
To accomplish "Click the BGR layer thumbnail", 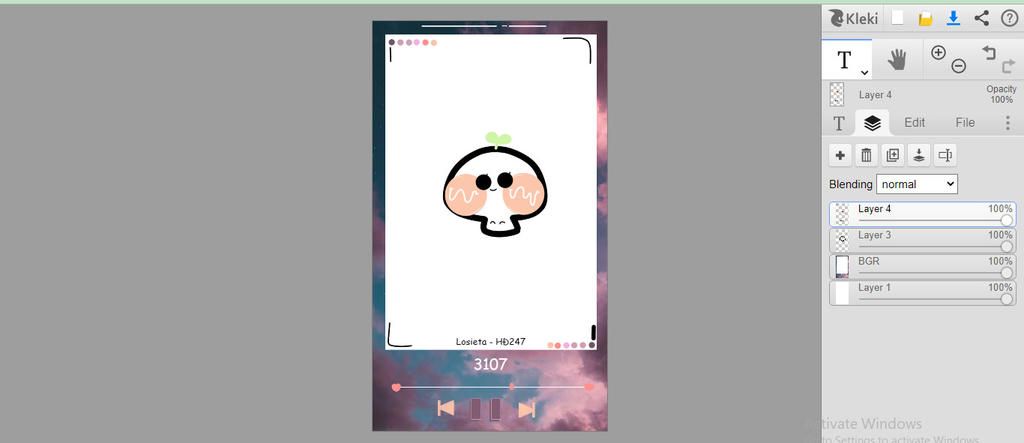I will [x=842, y=267].
